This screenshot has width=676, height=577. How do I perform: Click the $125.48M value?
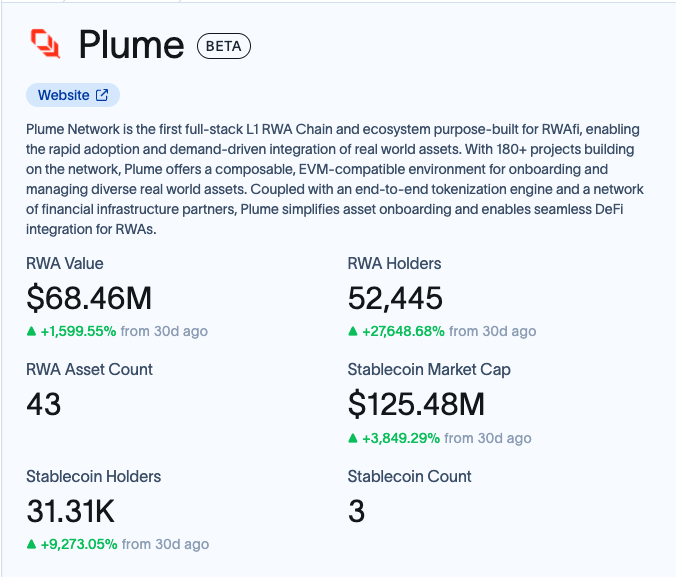[x=416, y=405]
